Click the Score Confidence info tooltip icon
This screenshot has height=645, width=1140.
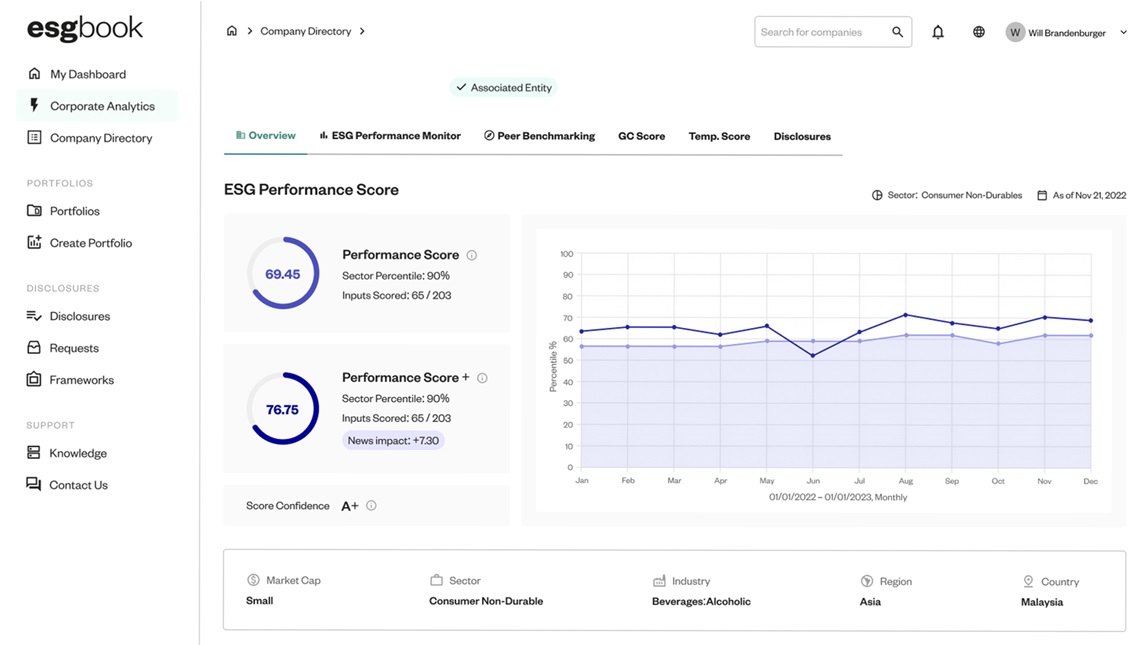371,505
